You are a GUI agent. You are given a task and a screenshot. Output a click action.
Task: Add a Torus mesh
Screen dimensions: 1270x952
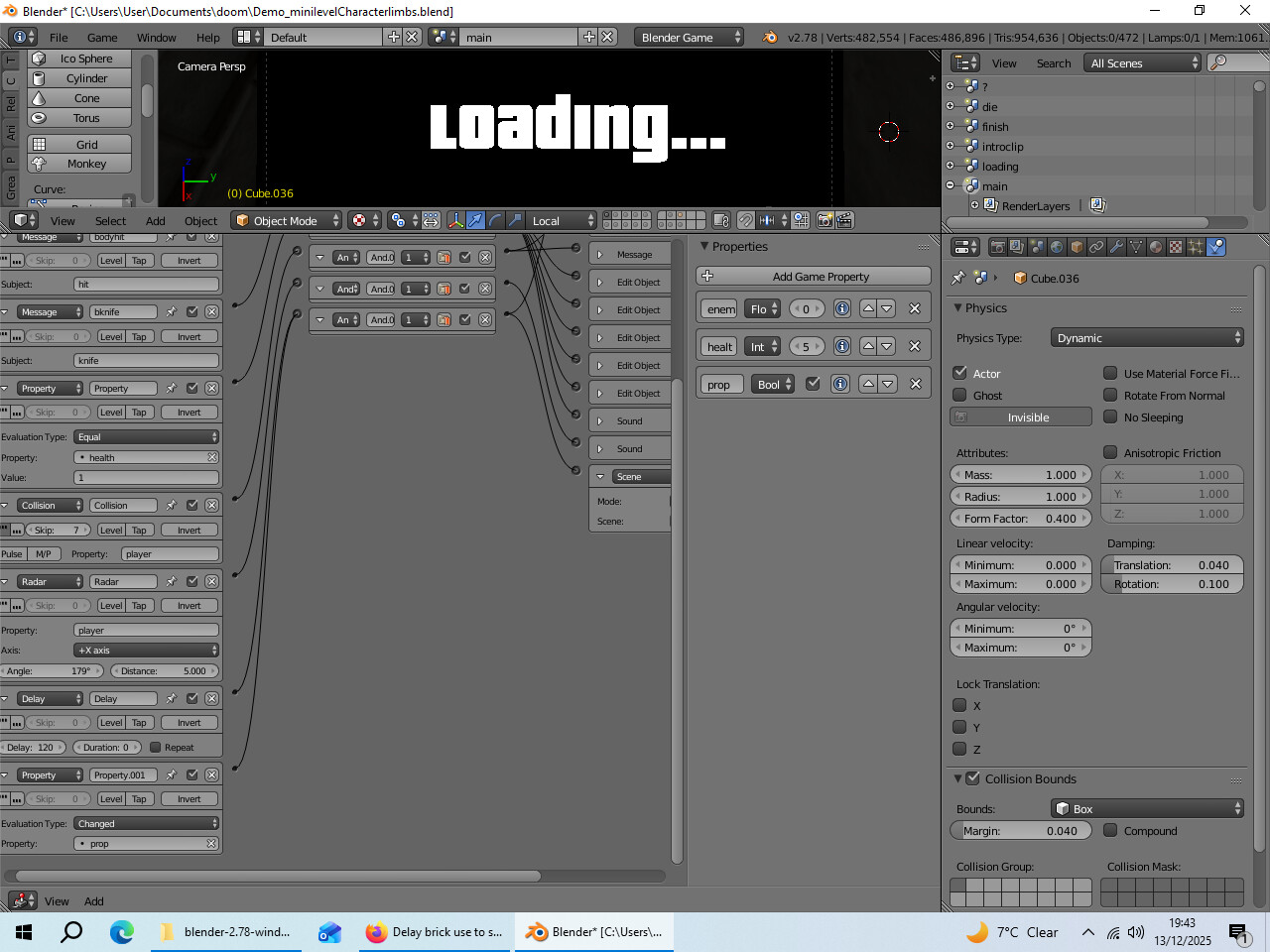coord(79,118)
